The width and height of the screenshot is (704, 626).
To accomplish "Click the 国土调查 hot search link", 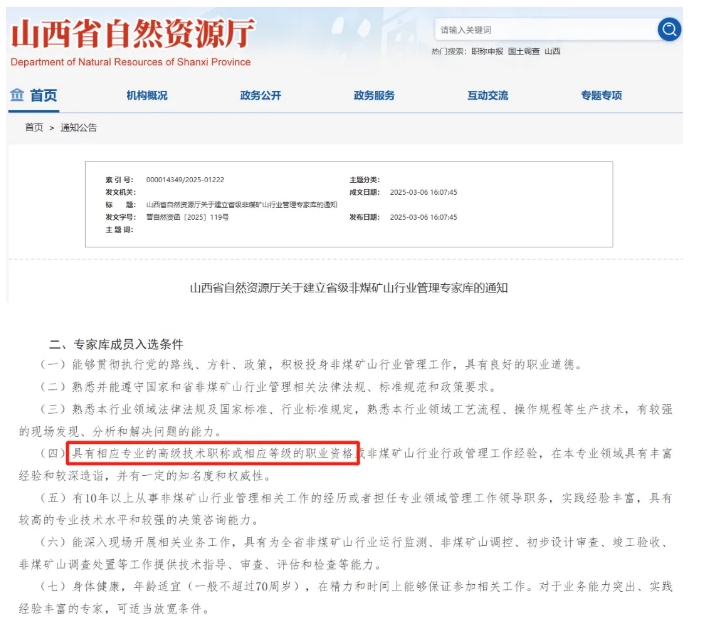I will [524, 50].
